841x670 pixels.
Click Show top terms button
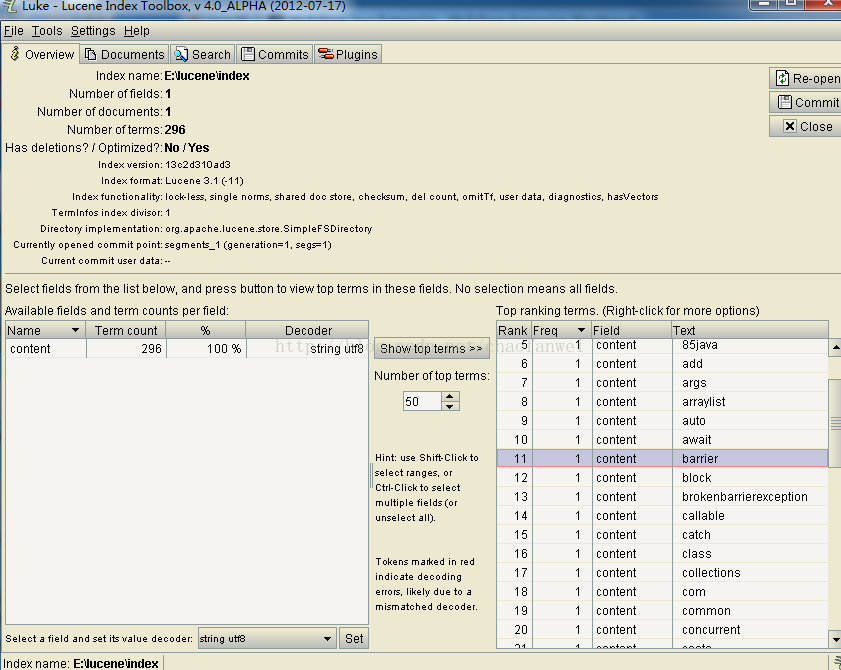[x=432, y=349]
